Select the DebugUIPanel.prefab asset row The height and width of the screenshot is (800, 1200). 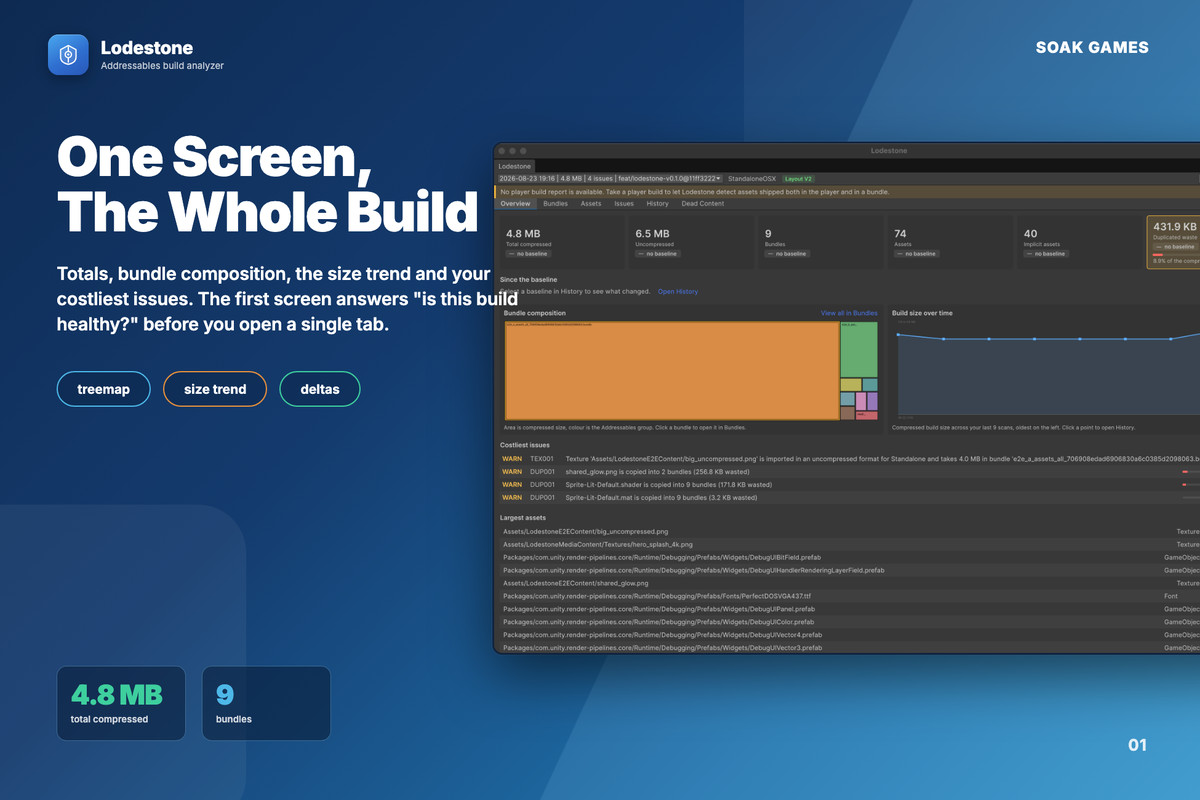click(x=848, y=609)
